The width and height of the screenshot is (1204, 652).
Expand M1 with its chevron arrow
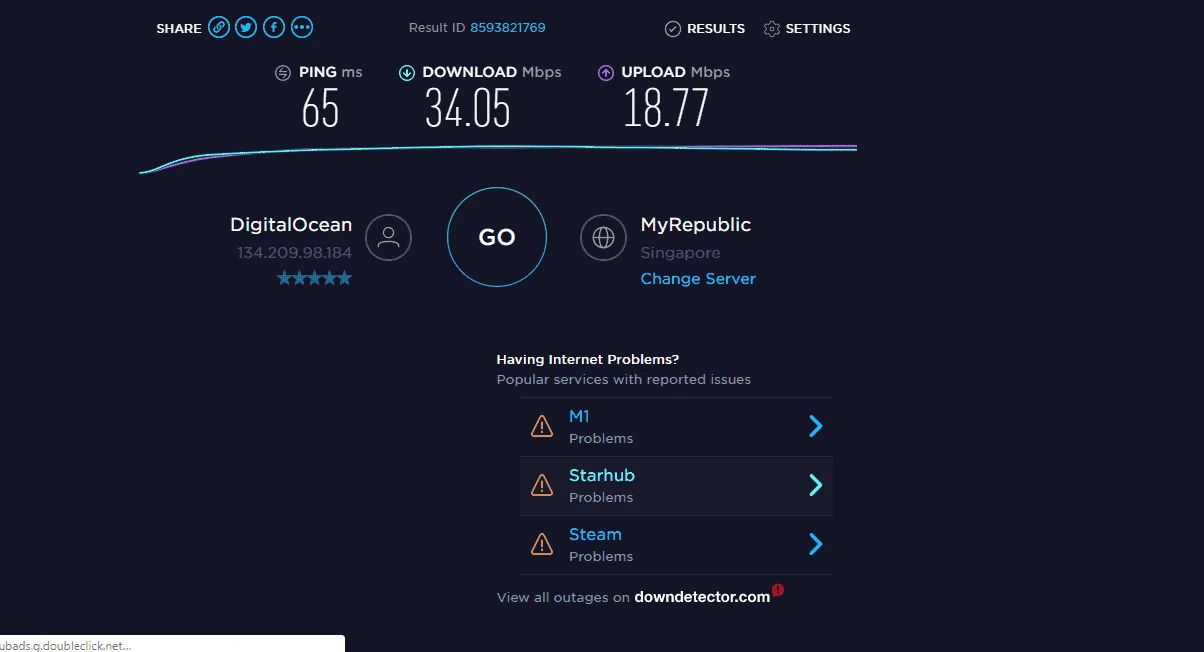tap(815, 427)
